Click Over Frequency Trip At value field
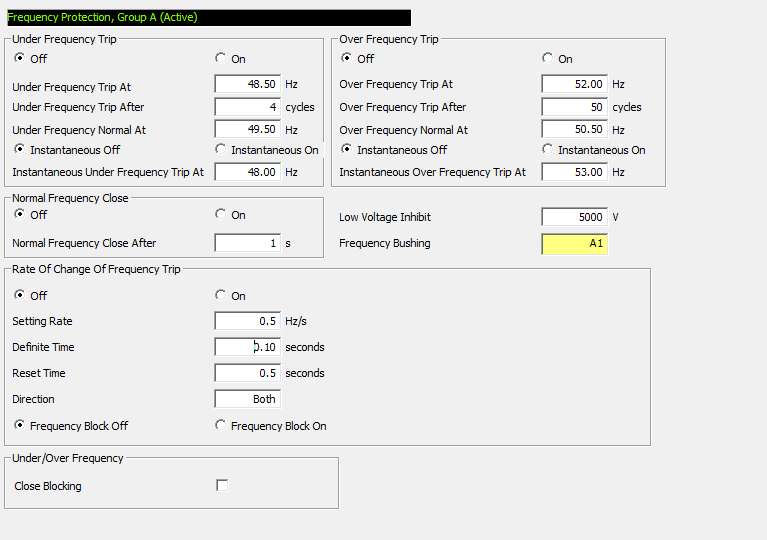 click(574, 85)
